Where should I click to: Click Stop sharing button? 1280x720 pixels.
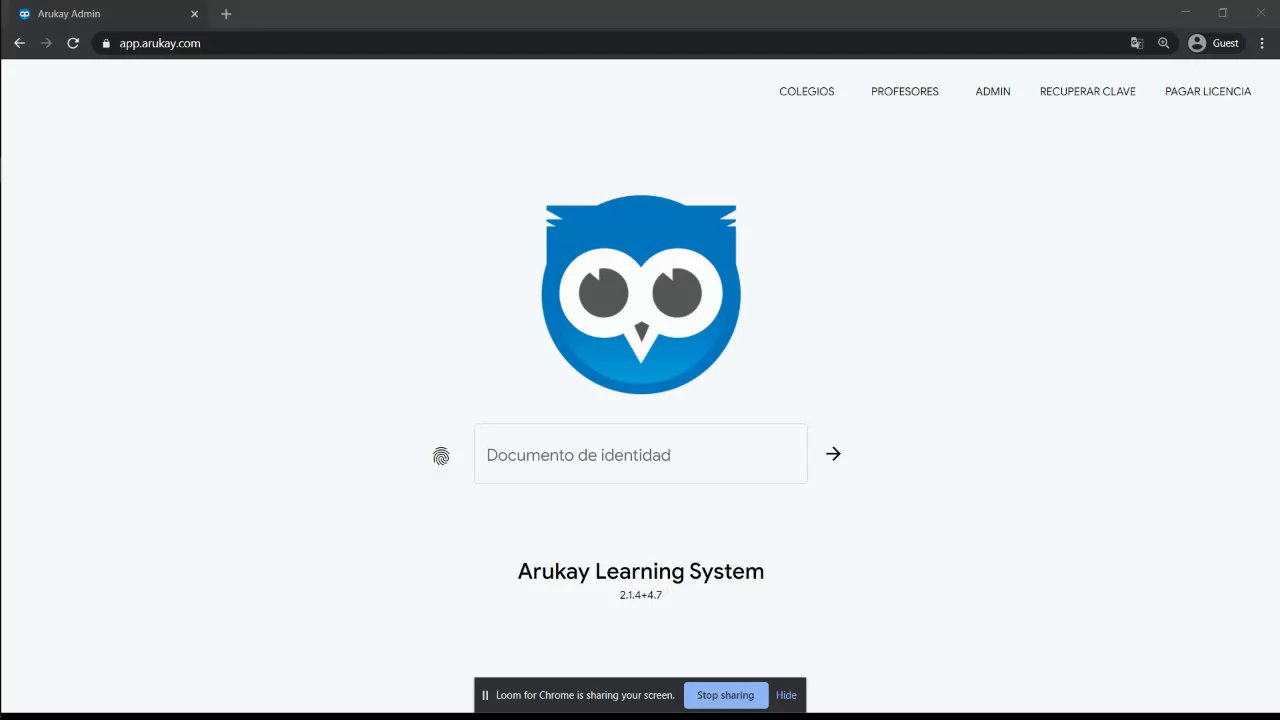tap(726, 695)
